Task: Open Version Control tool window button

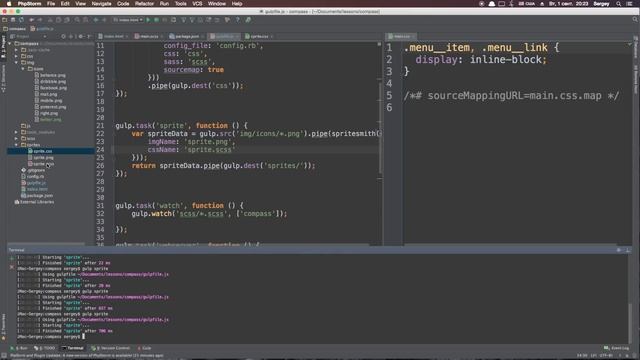Action: click(x=111, y=348)
